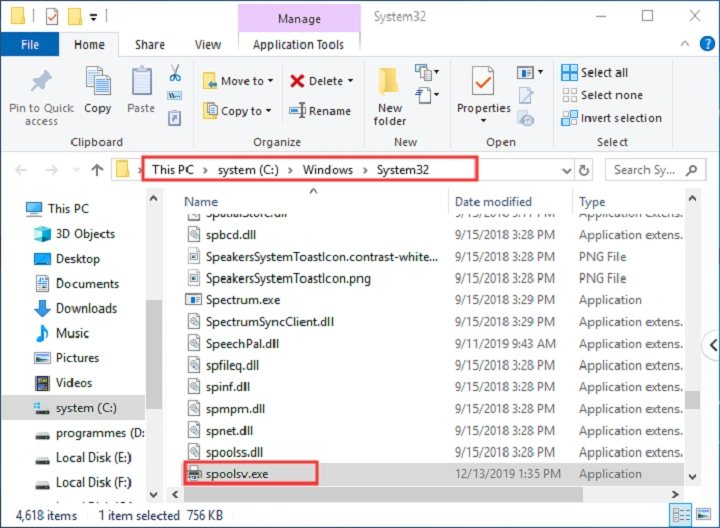Click the Spectrum.exe file icon
Image resolution: width=720 pixels, height=528 pixels.
tap(193, 300)
